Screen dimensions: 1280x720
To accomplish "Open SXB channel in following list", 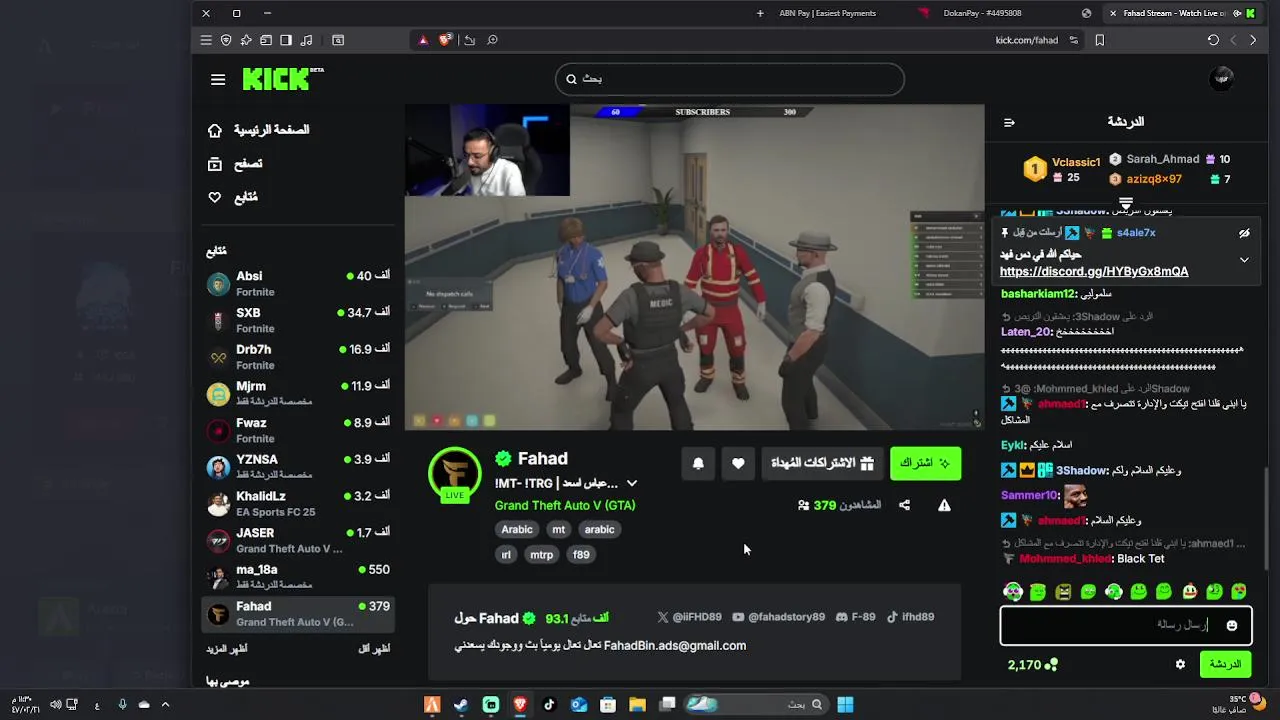I will (x=298, y=320).
